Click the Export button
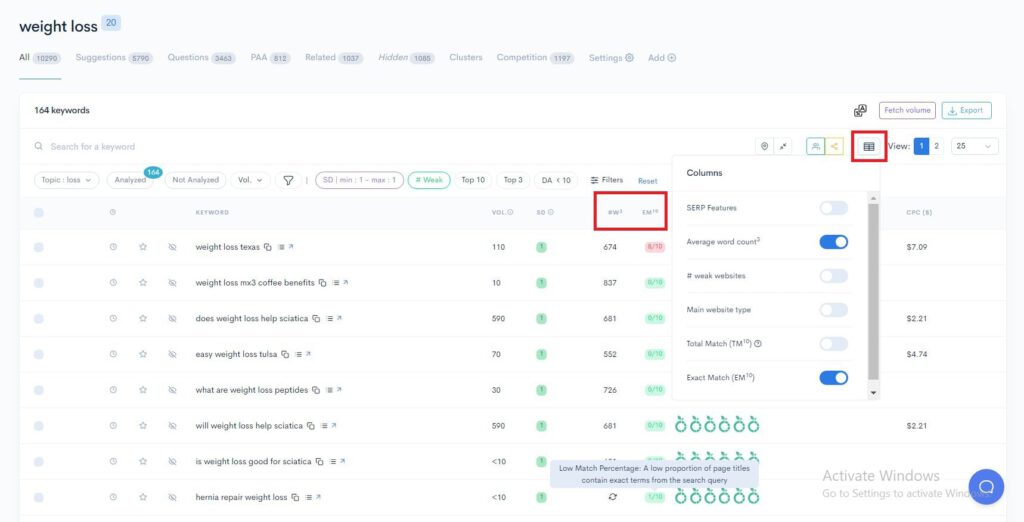Viewport: 1024px width, 522px height. tap(967, 110)
